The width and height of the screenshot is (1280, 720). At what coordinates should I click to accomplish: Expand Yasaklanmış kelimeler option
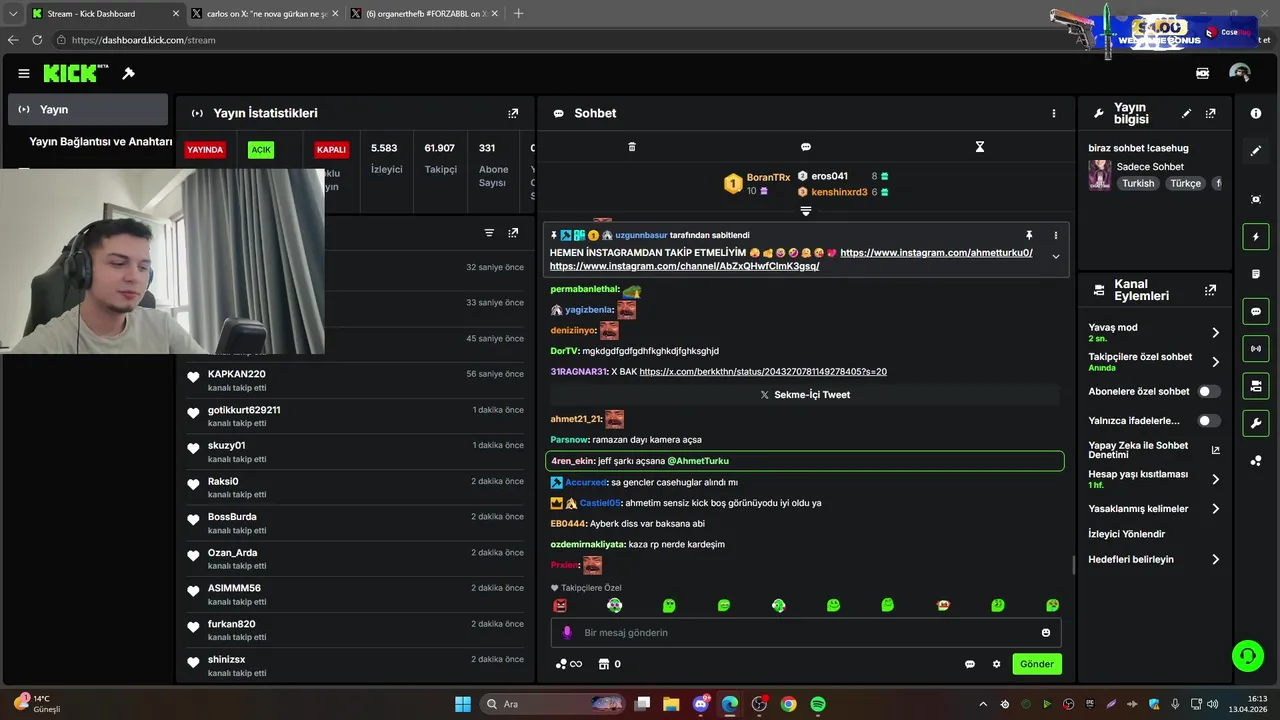(x=1215, y=509)
